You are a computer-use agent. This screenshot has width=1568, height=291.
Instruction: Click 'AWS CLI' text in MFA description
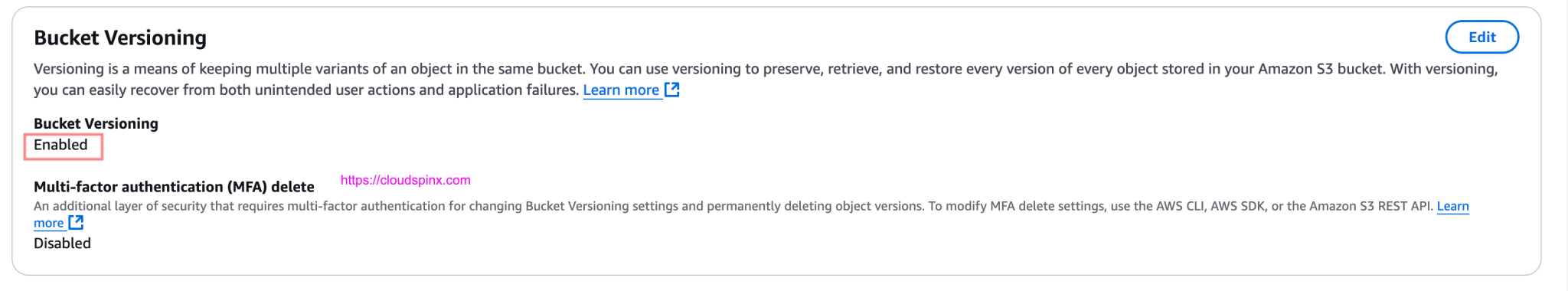coord(1180,206)
